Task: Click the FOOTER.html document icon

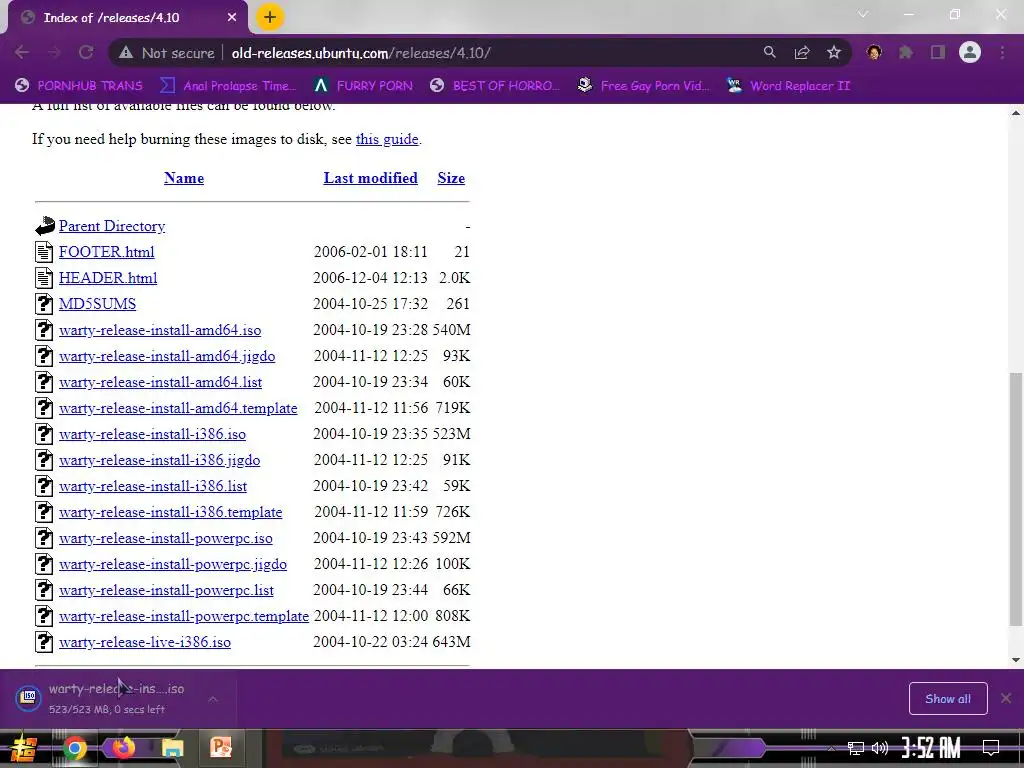Action: point(44,252)
